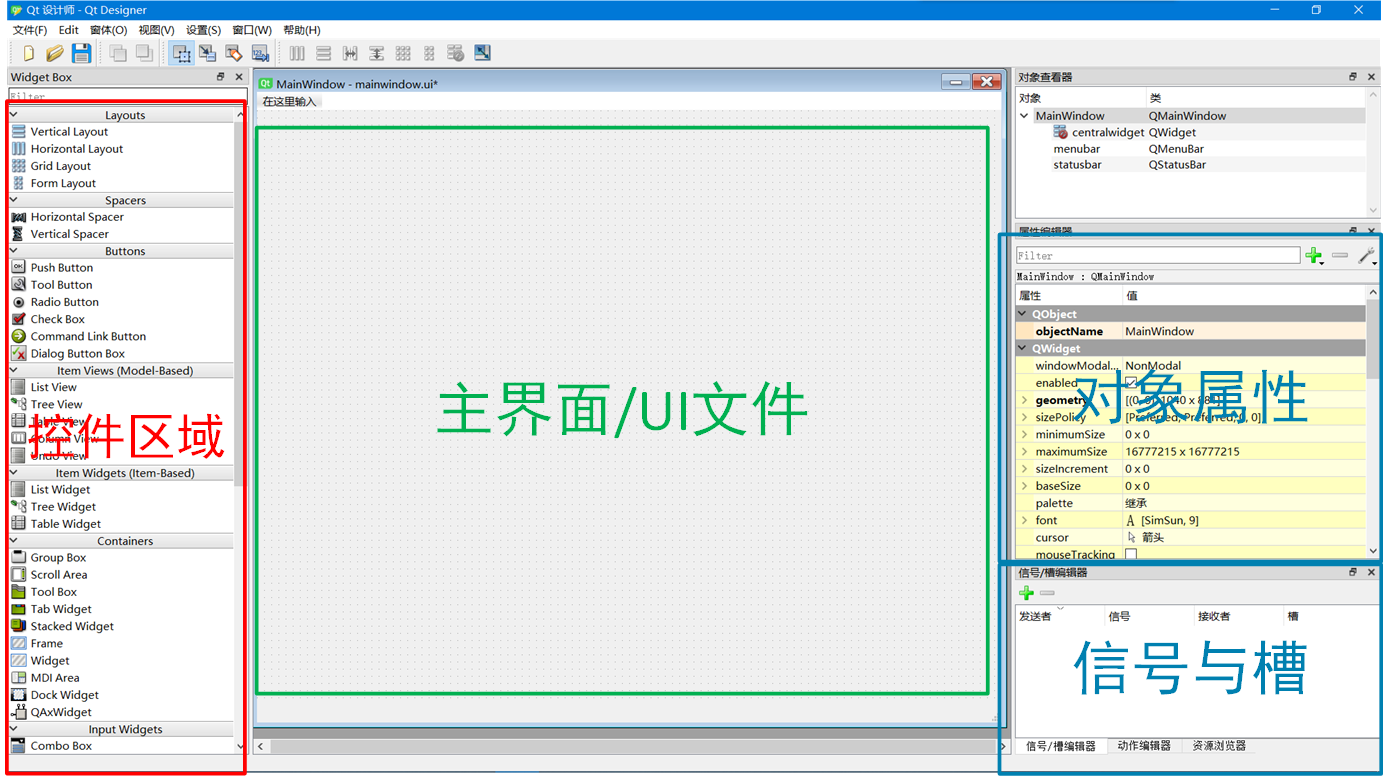This screenshot has width=1384, height=776.
Task: Click the 在这里输入 menu placeholder
Action: pyautogui.click(x=289, y=101)
